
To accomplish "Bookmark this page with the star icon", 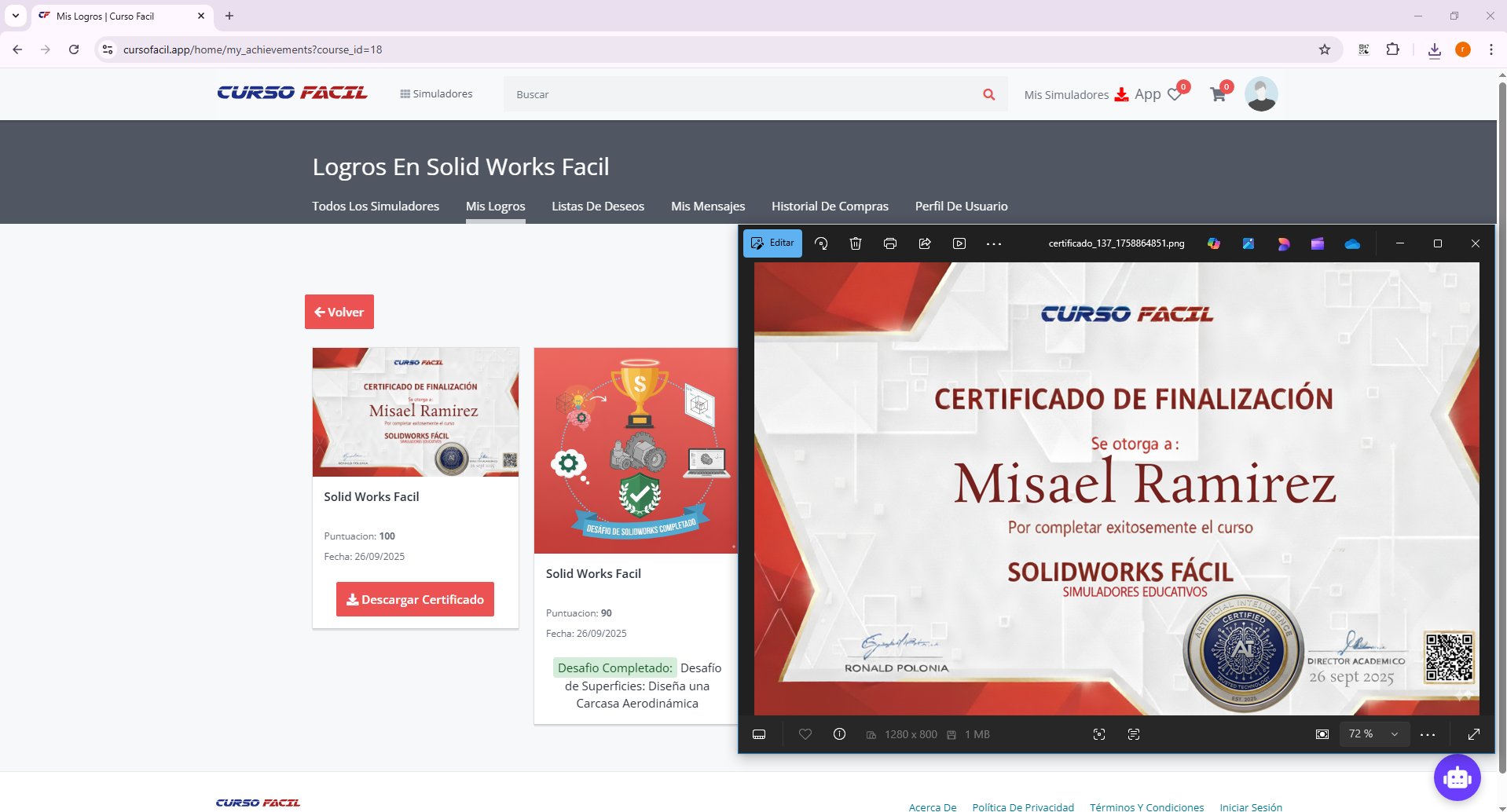I will (x=1325, y=49).
